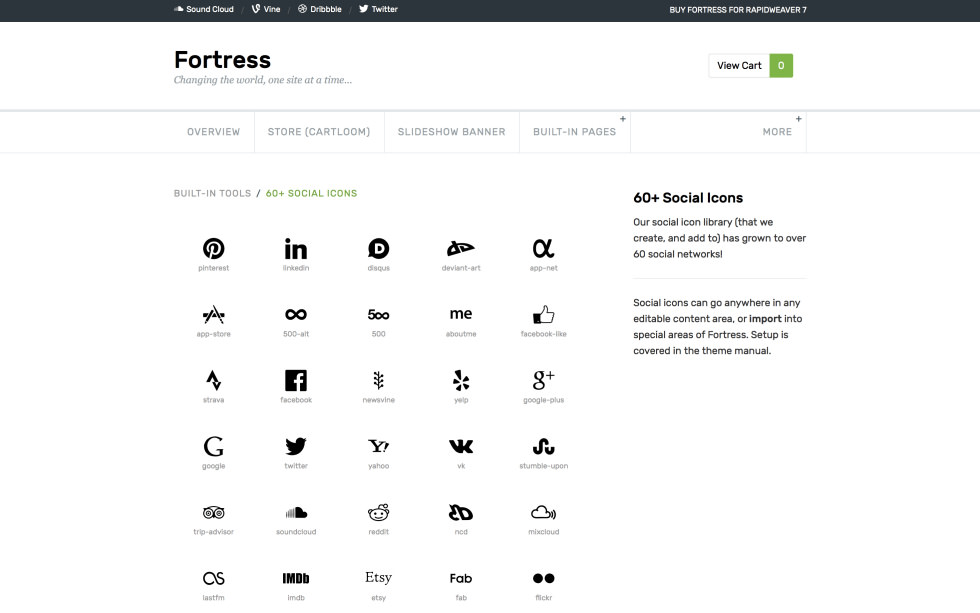
Task: Click the Disqus icon
Action: click(x=378, y=248)
